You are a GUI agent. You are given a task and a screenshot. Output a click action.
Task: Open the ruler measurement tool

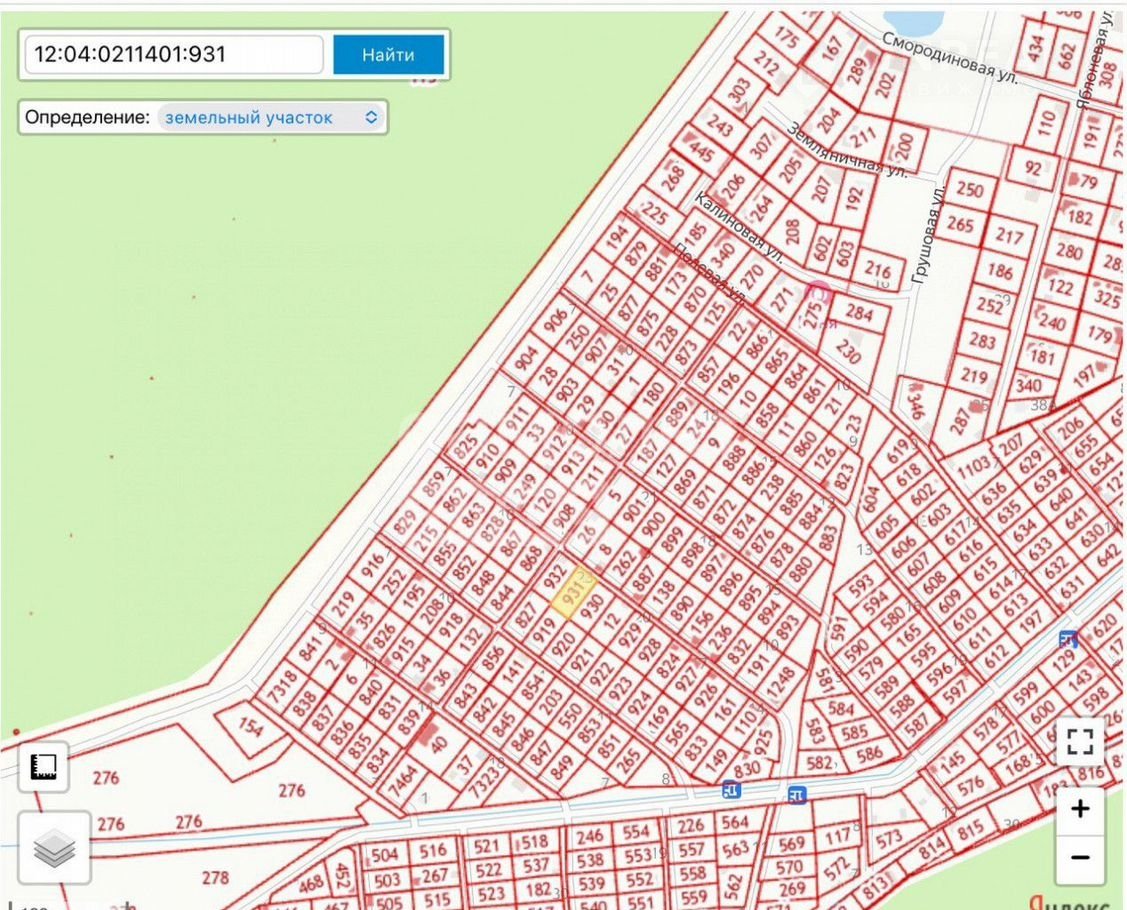[43, 767]
